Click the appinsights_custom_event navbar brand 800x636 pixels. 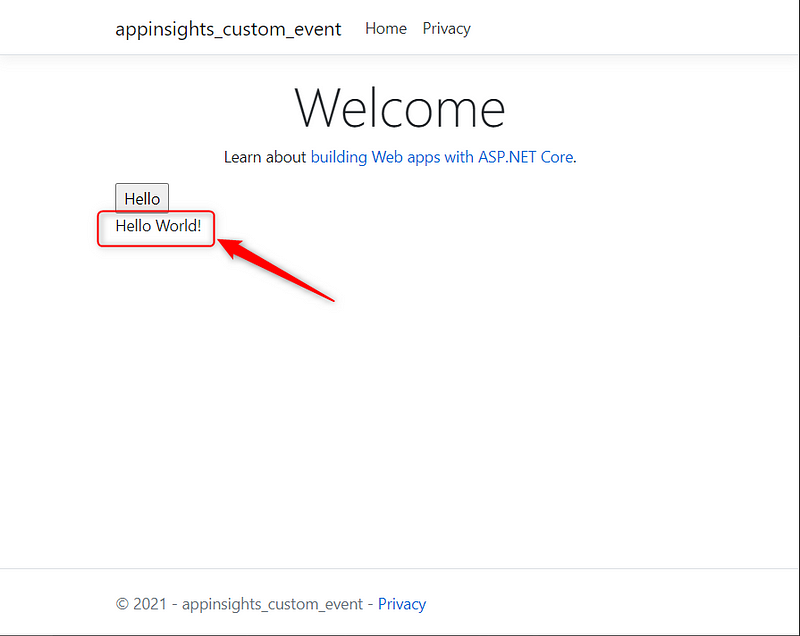coord(228,29)
